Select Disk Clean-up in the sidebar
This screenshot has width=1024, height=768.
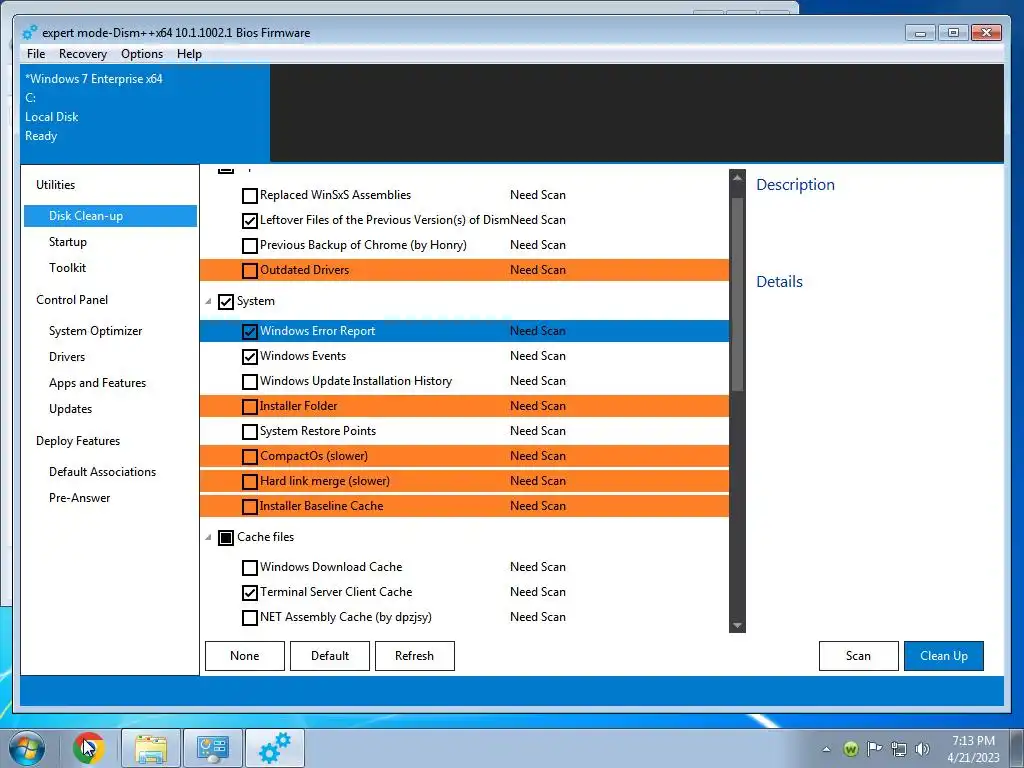tap(110, 216)
